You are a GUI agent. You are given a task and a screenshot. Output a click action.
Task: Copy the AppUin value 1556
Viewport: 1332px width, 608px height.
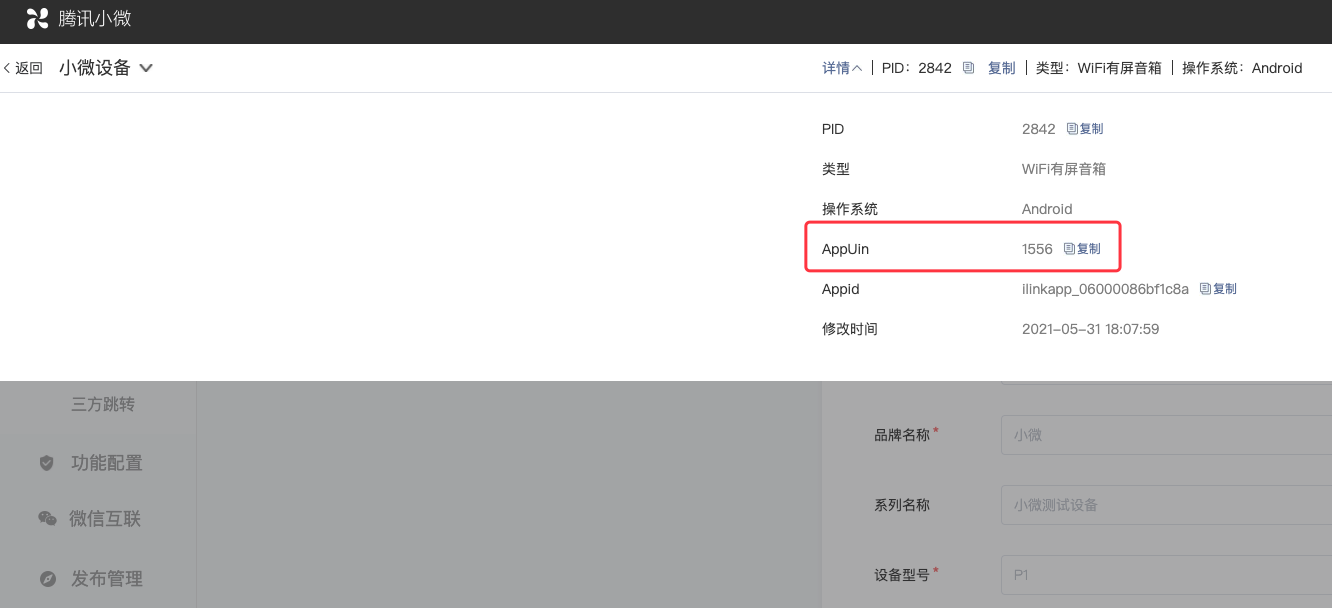(1082, 249)
